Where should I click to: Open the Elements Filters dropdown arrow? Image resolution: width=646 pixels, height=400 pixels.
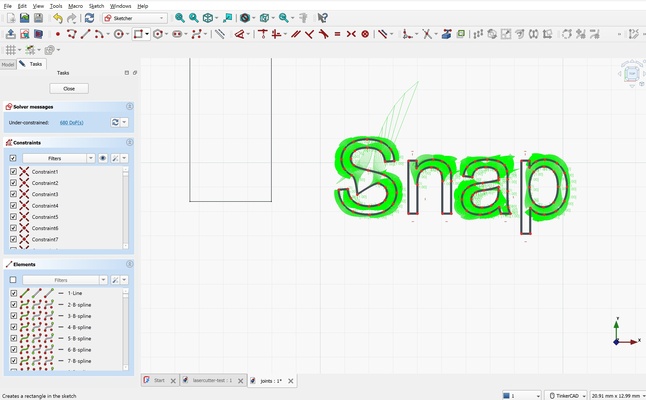(103, 280)
